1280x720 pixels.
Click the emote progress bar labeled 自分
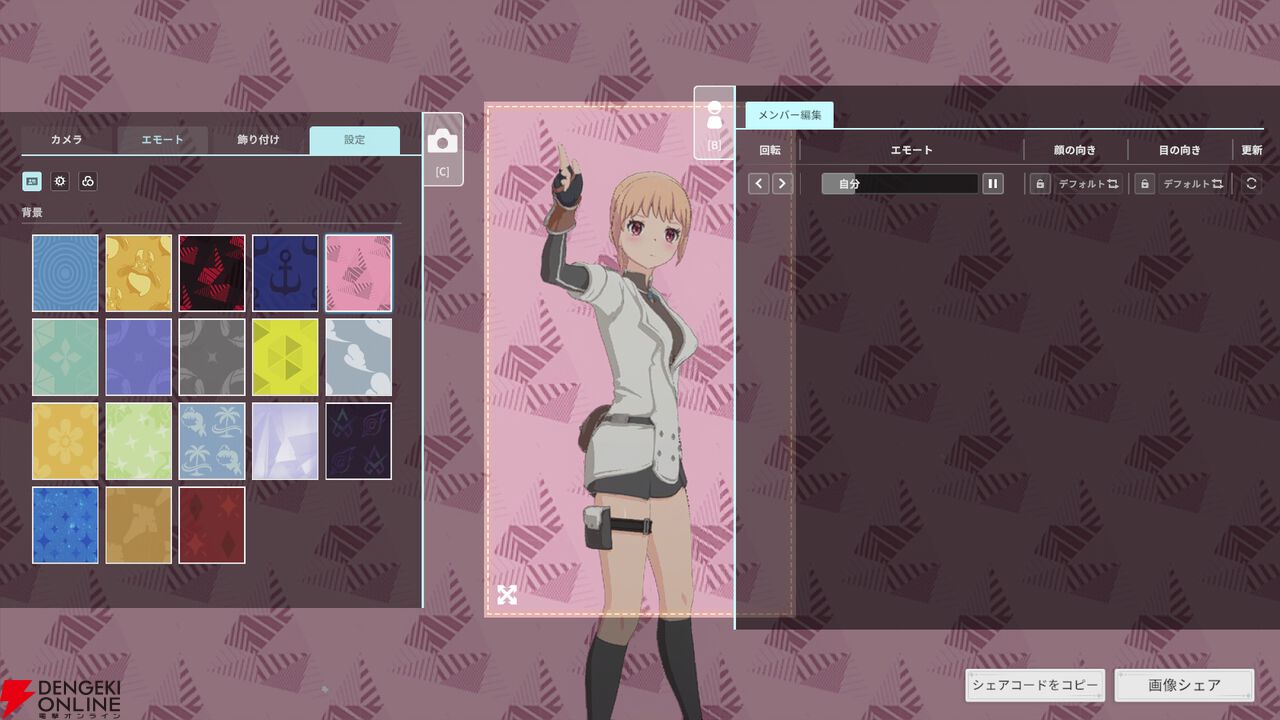tap(899, 184)
